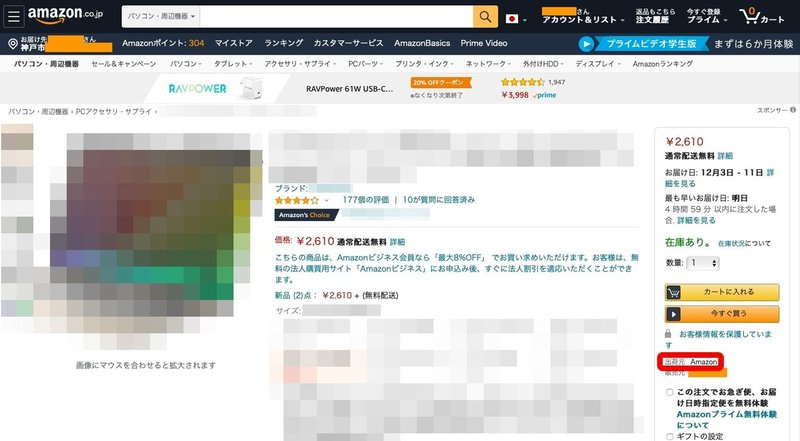Click the 在庫状況について link

[x=744, y=243]
